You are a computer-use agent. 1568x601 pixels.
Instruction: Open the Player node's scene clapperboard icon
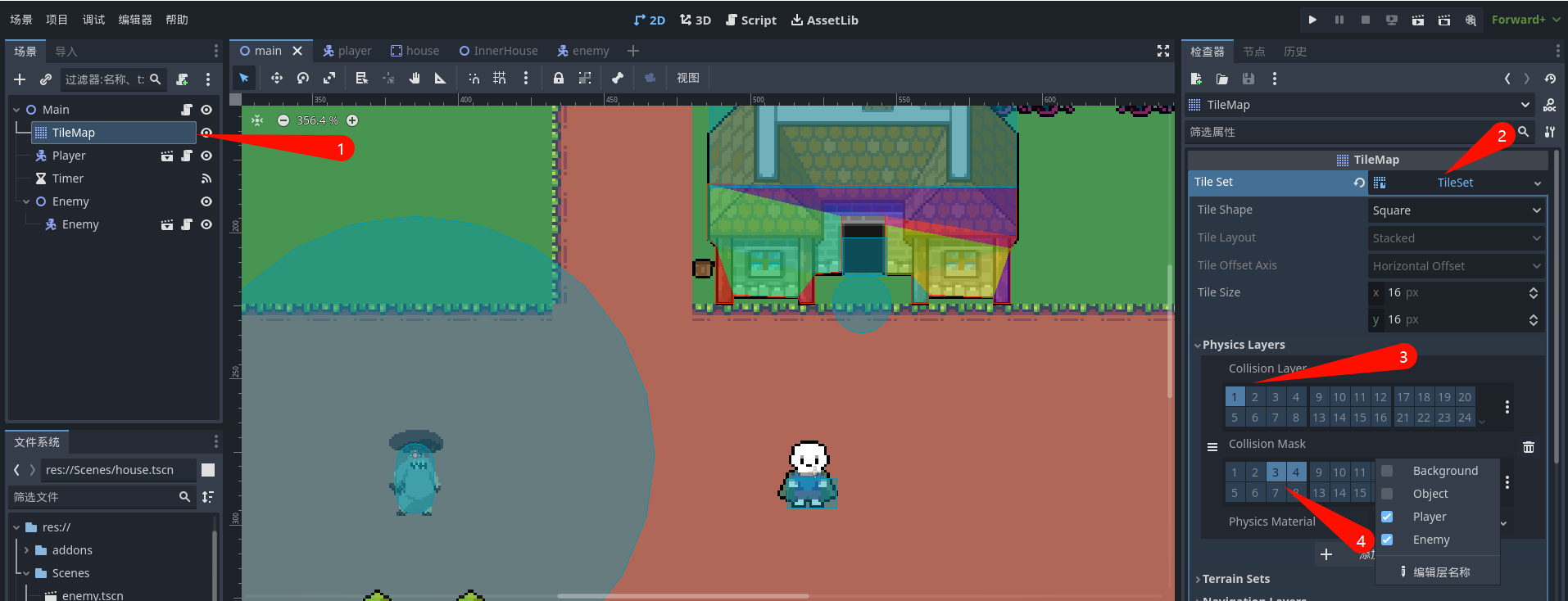pyautogui.click(x=167, y=156)
